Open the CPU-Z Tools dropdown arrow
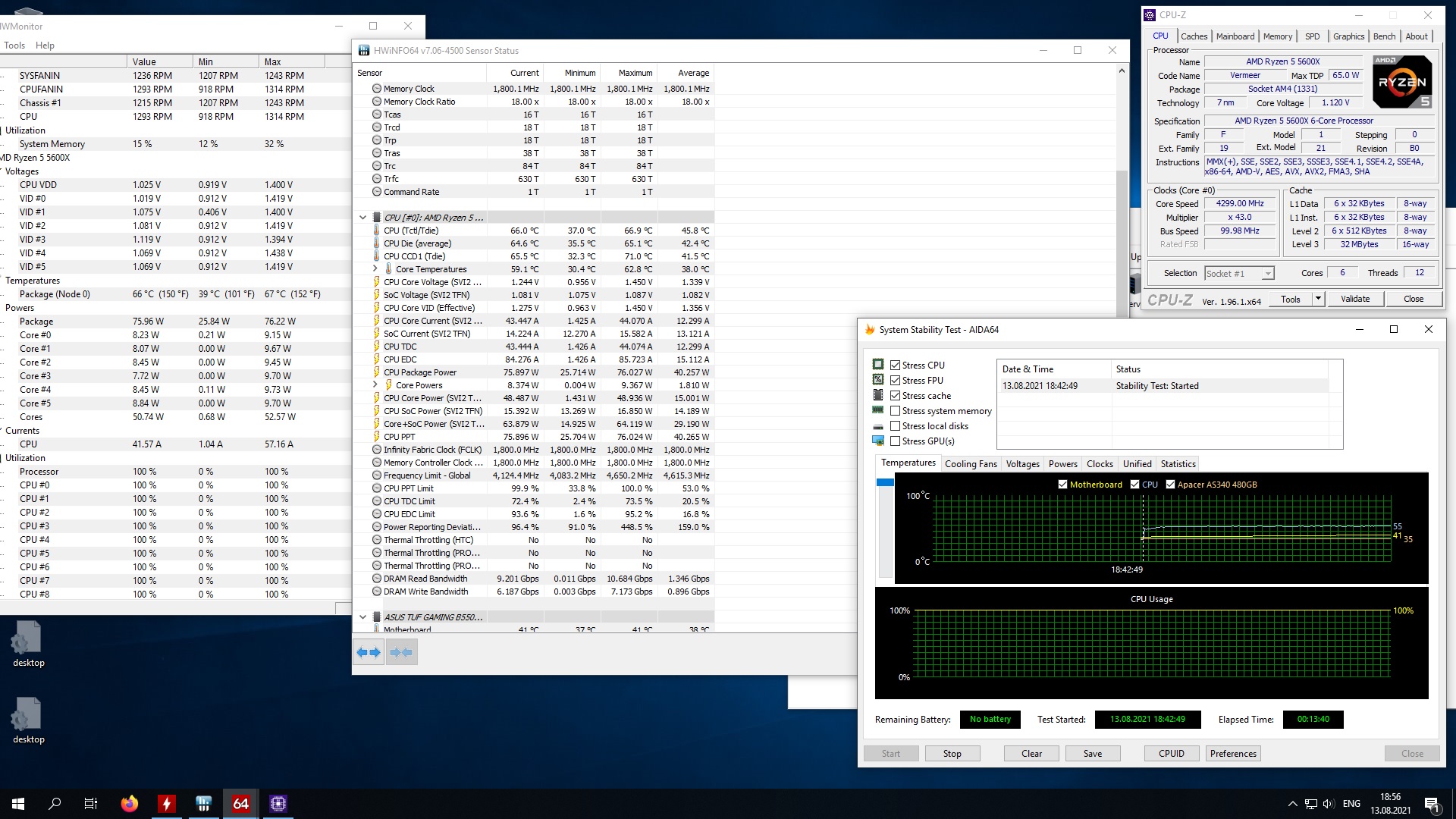The height and width of the screenshot is (819, 1456). [1318, 299]
